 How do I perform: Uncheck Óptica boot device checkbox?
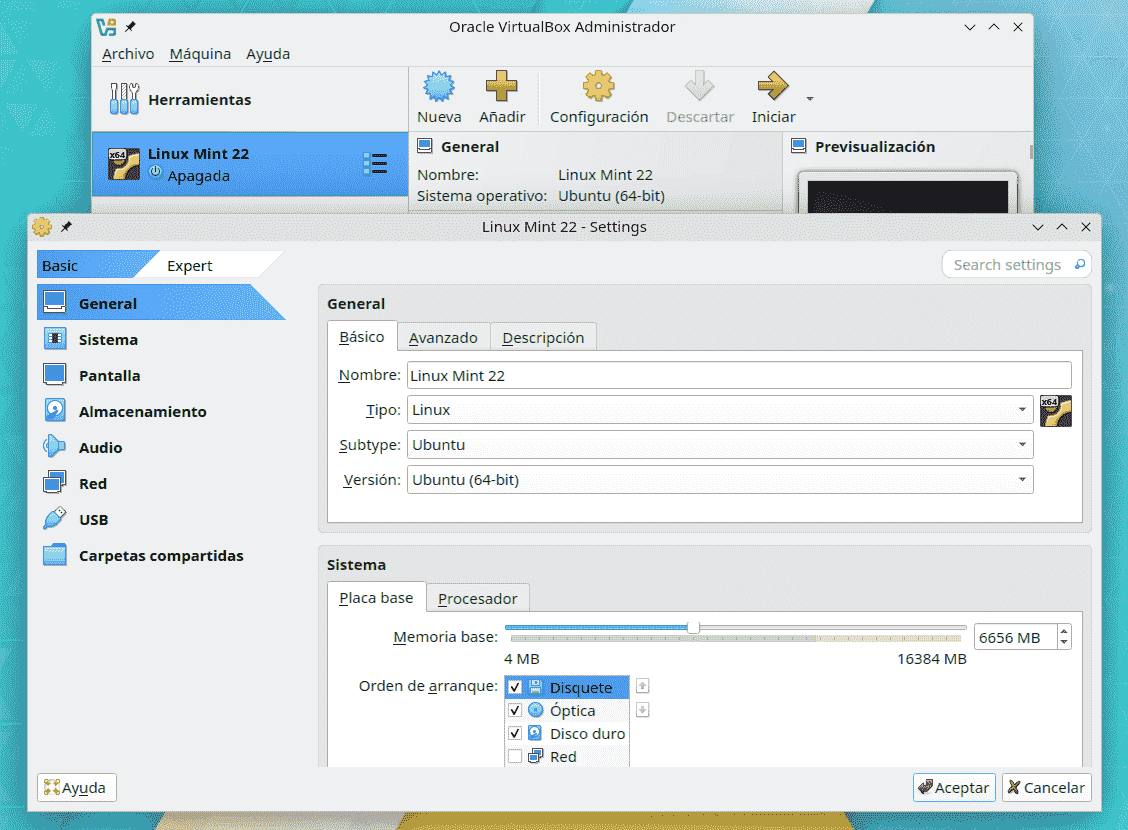coord(515,711)
